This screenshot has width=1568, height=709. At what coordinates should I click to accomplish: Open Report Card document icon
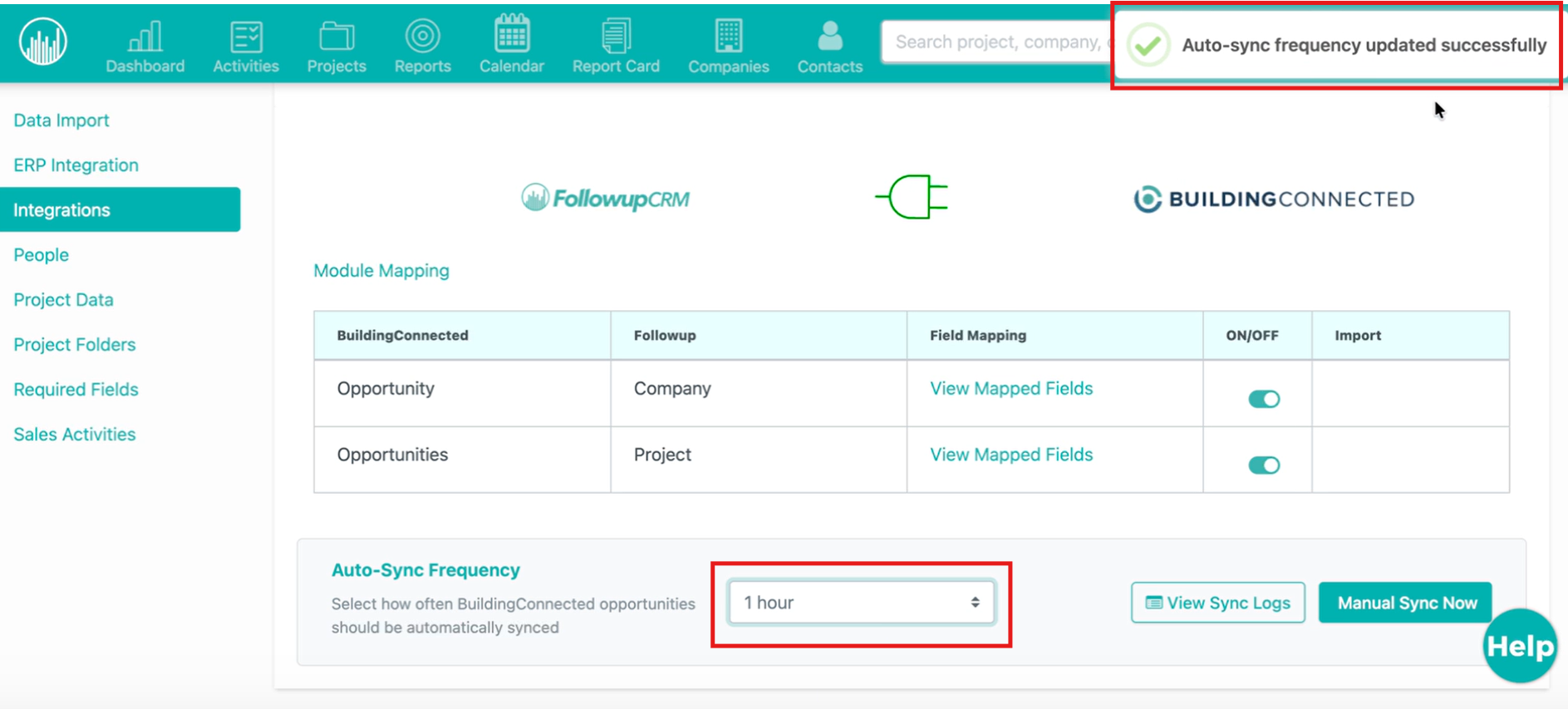pos(616,37)
